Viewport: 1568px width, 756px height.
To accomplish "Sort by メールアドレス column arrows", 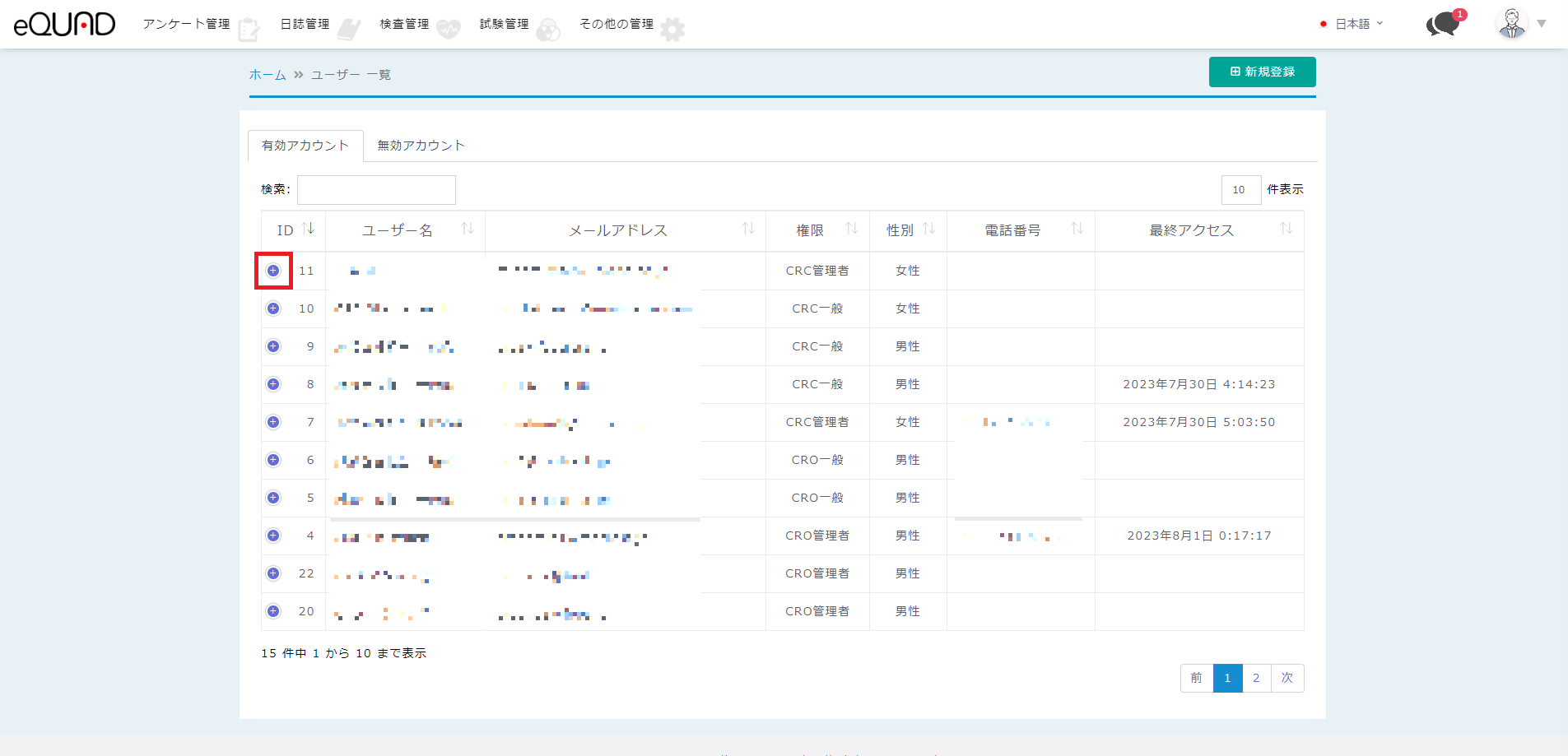I will point(748,229).
